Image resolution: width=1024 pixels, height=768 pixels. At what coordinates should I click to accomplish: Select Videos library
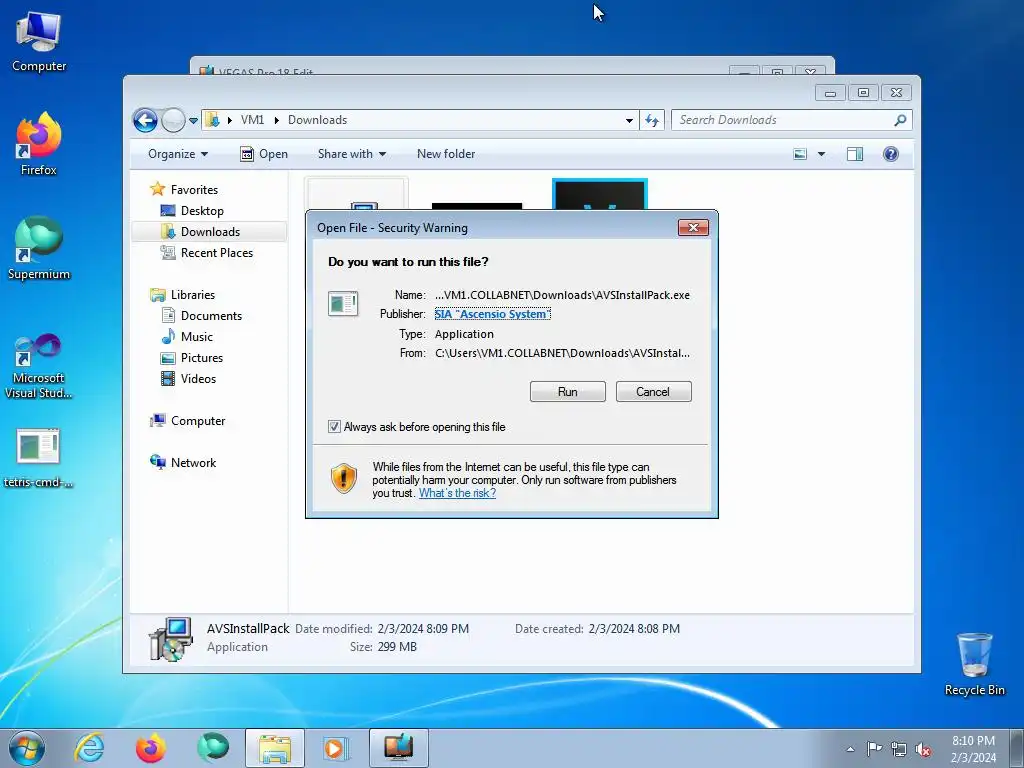[x=198, y=379]
